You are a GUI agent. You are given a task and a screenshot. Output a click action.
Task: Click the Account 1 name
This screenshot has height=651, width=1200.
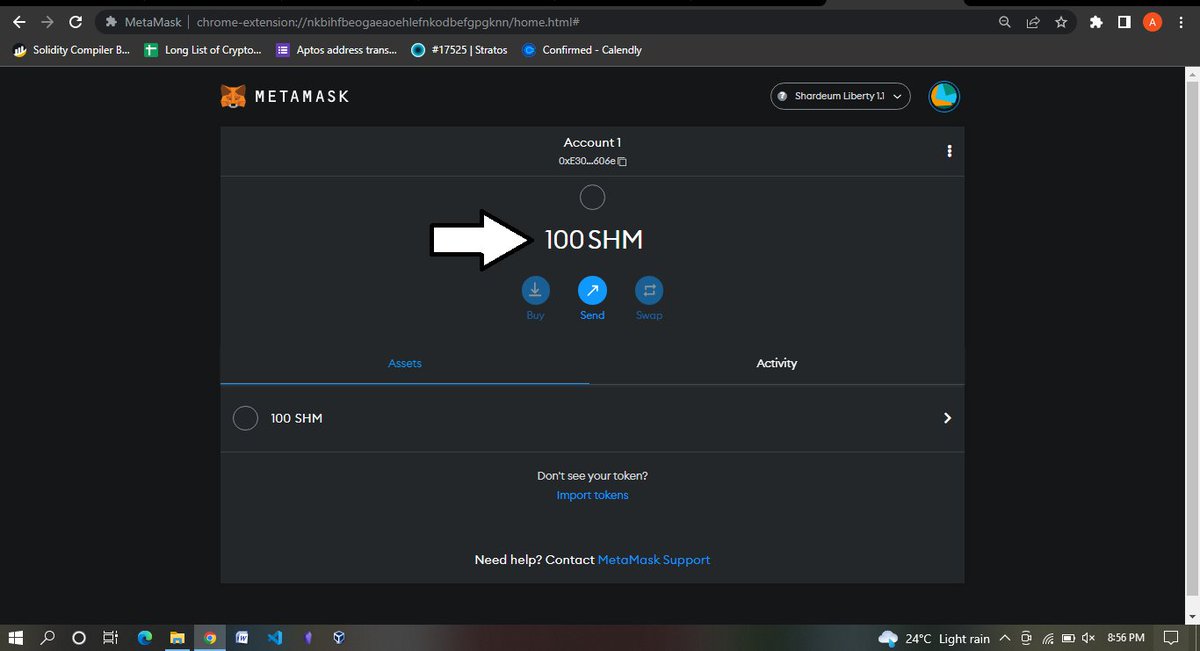point(592,143)
